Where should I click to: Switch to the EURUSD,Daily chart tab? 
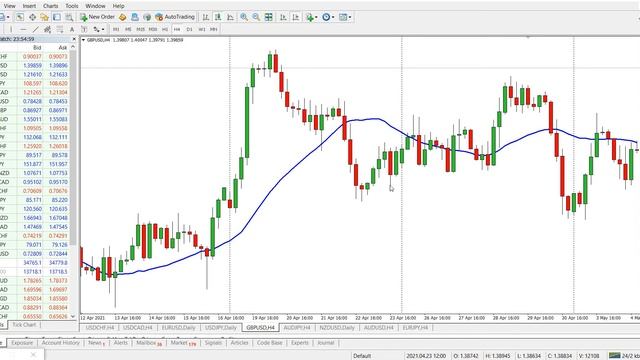coord(178,328)
